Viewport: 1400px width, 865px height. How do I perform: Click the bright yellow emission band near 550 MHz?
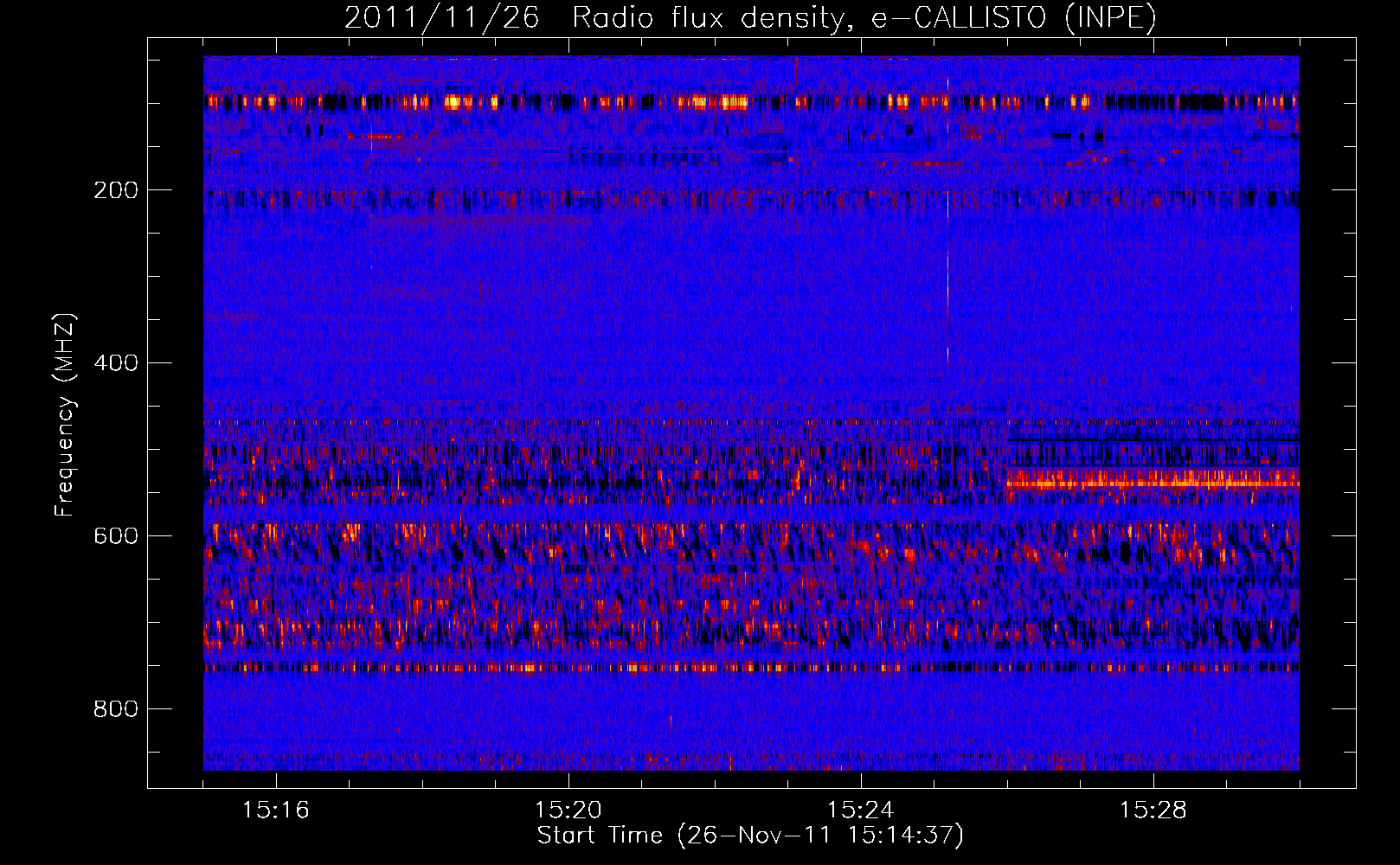[x=1152, y=479]
